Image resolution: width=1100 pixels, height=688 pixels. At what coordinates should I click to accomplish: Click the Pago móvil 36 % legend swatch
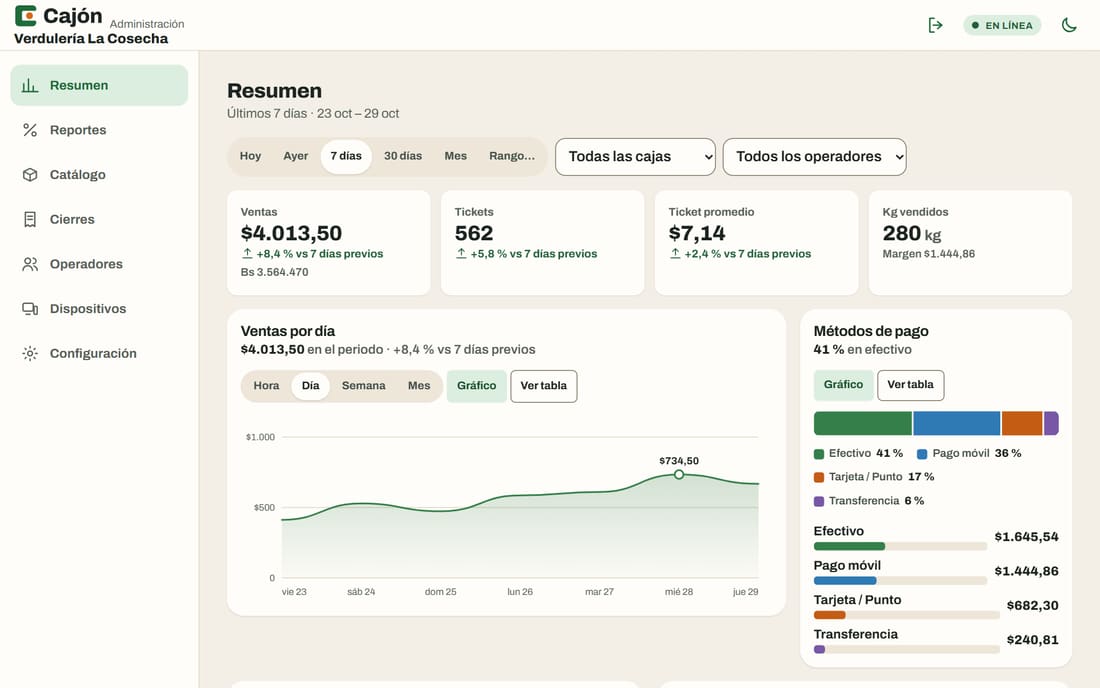pos(922,454)
